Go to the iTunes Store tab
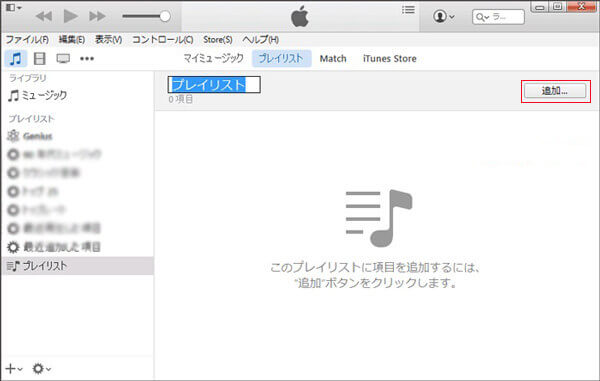Screen dimensions: 600x381 coord(390,59)
